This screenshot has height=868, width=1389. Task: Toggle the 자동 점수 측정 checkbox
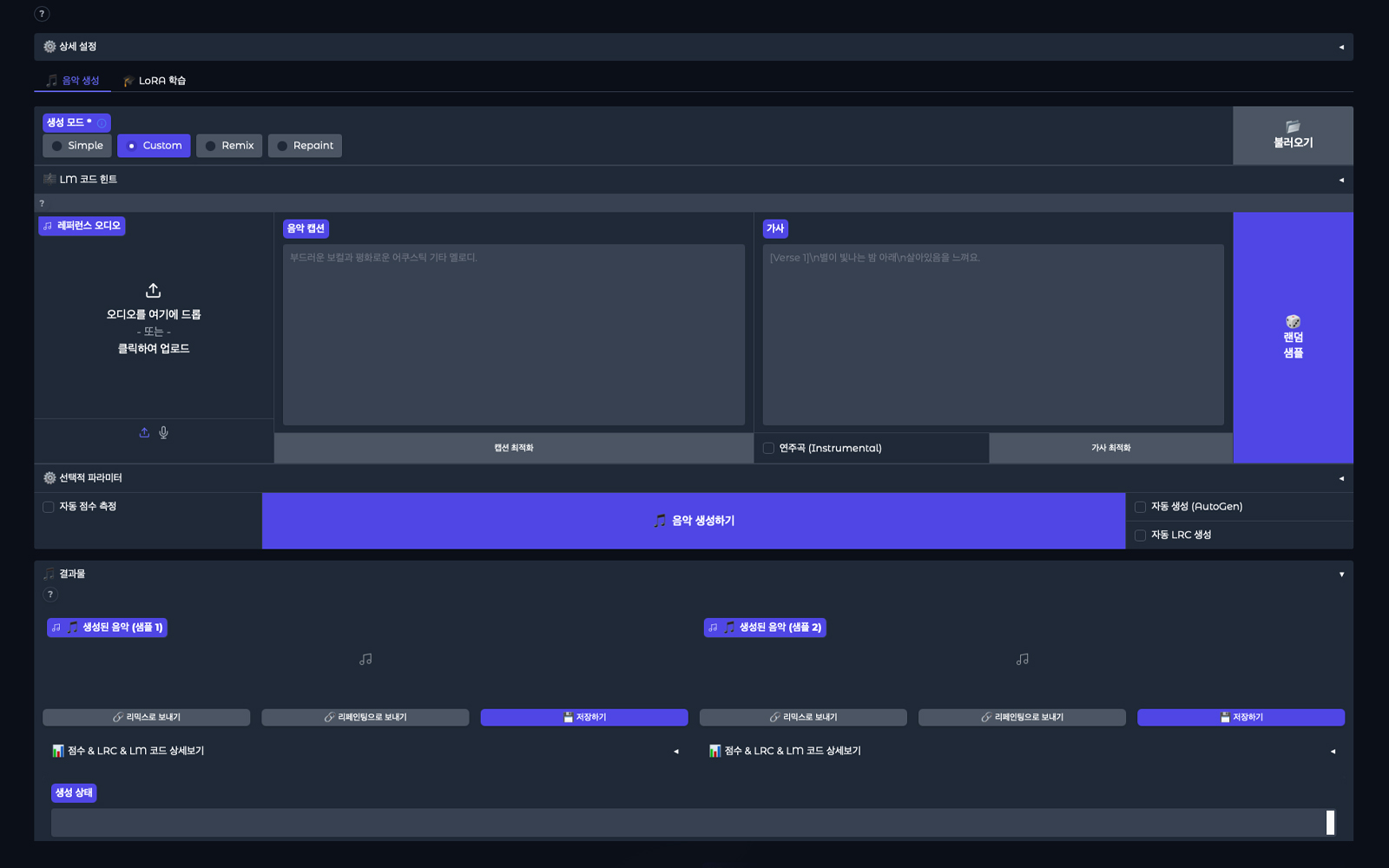49,507
